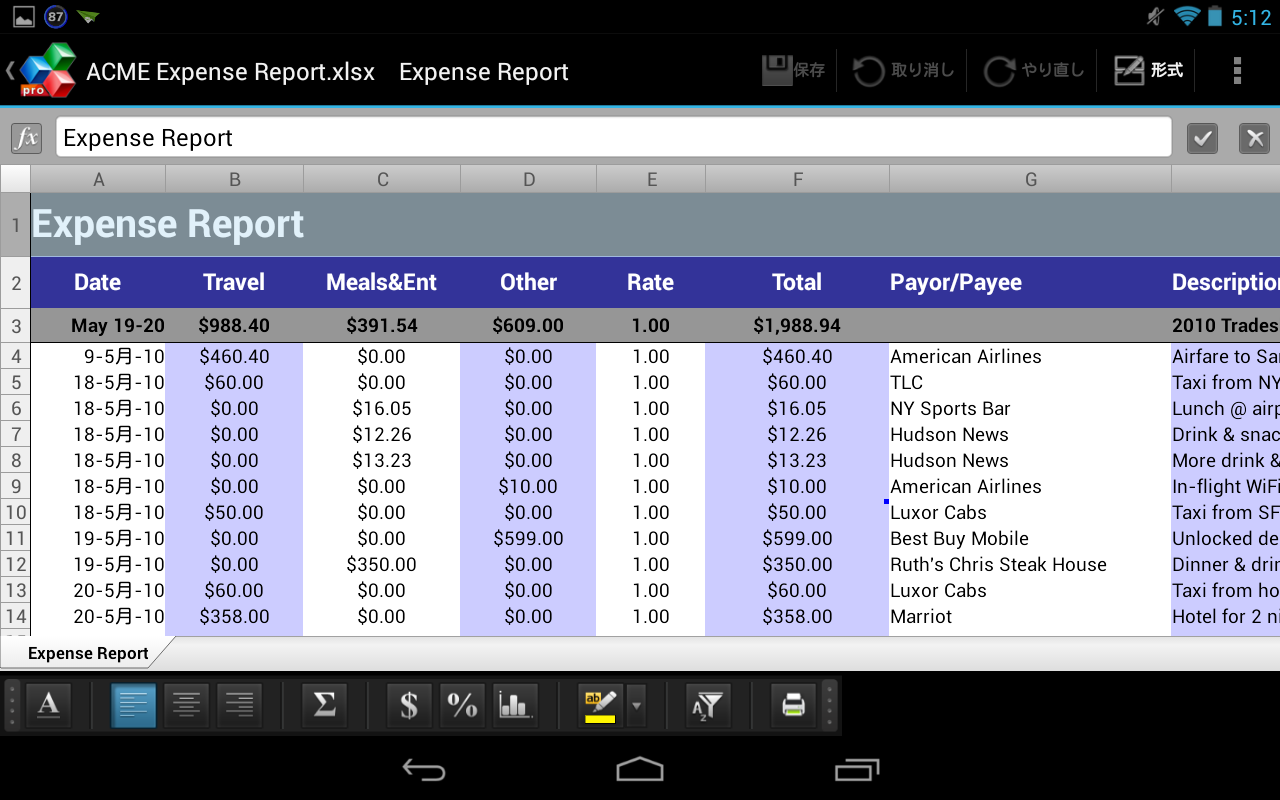Open the font formatting tool
The image size is (1280, 800).
click(x=48, y=705)
